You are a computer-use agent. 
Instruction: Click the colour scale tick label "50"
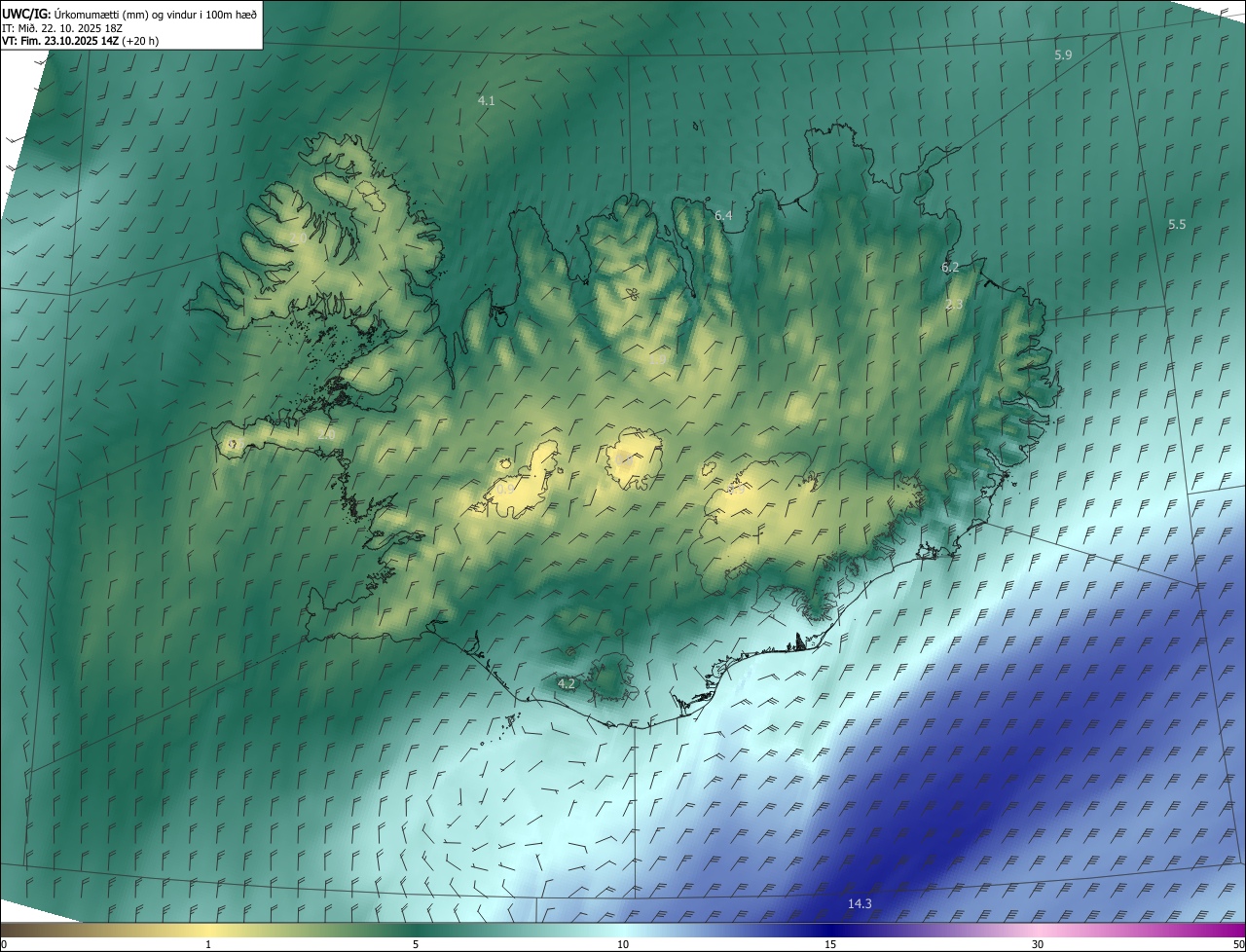click(x=1238, y=944)
